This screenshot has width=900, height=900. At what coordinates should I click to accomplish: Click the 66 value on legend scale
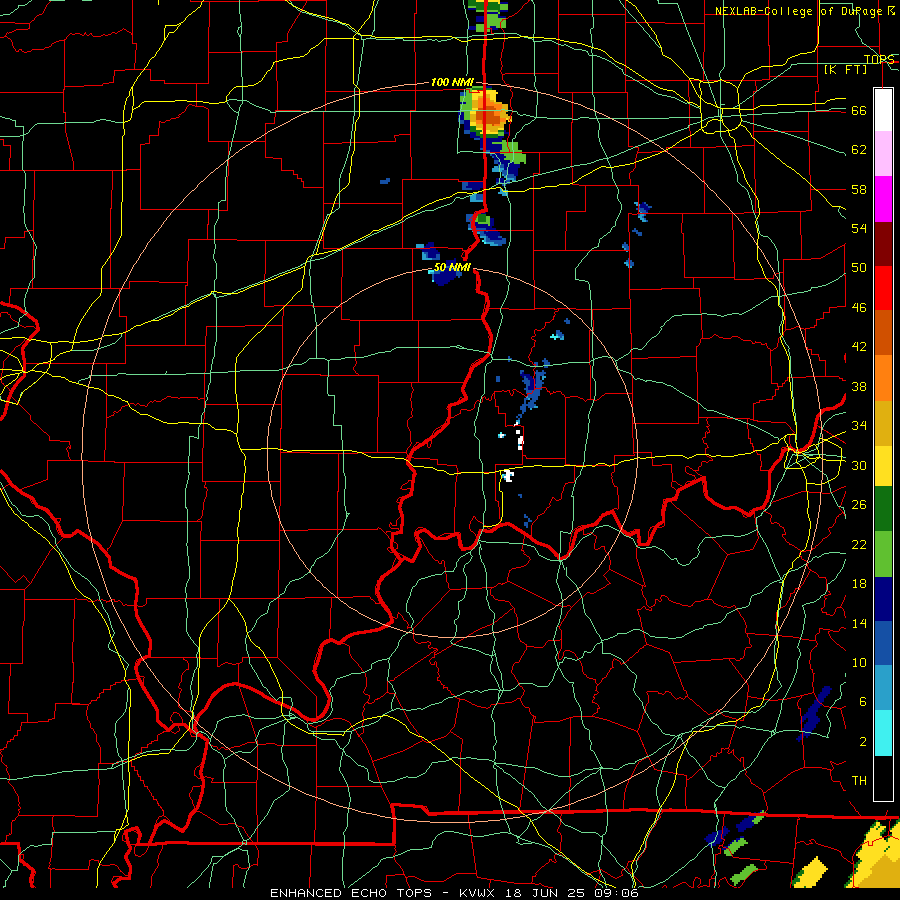(x=859, y=110)
